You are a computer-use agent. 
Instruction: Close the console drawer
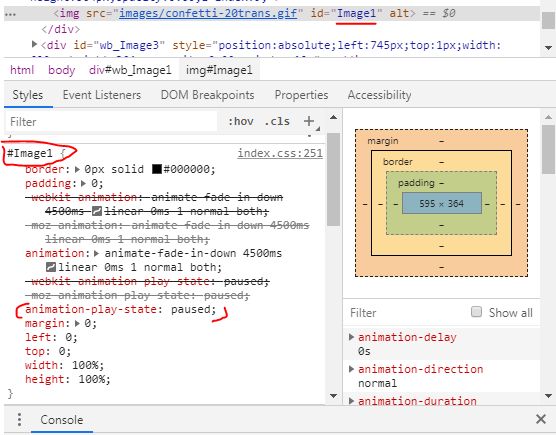point(541,419)
